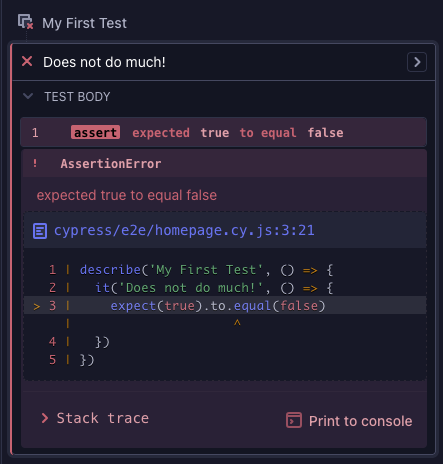Click the My First Test suite title
Image resolution: width=443 pixels, height=464 pixels.
click(x=84, y=23)
